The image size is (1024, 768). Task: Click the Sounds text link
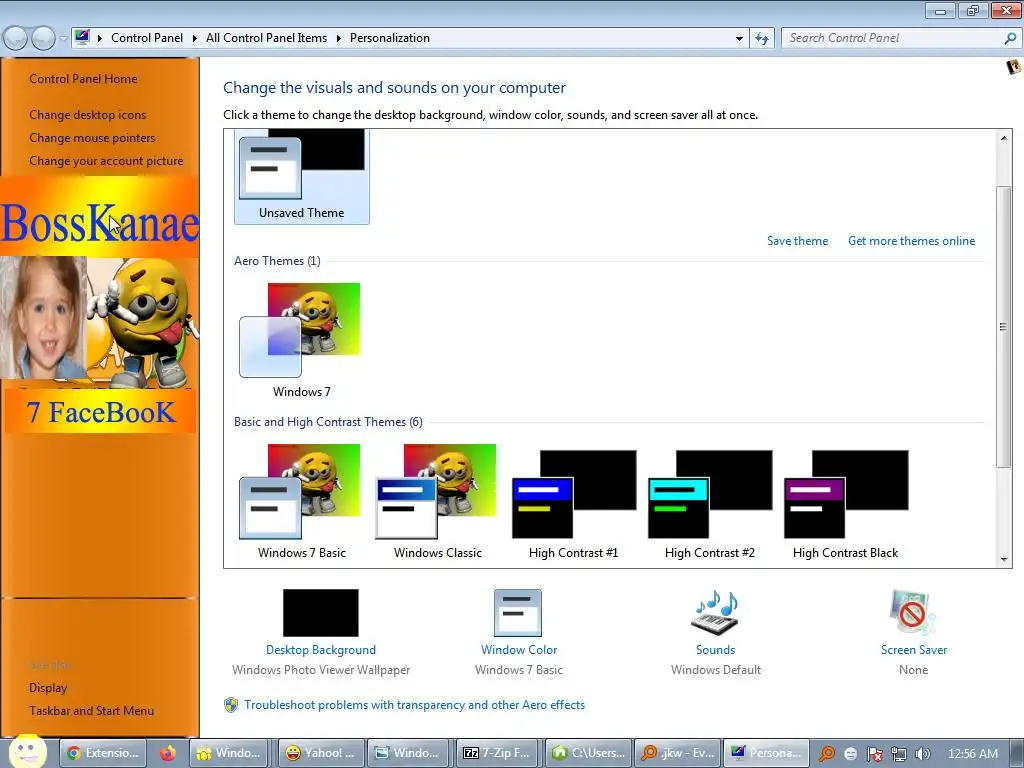click(715, 650)
